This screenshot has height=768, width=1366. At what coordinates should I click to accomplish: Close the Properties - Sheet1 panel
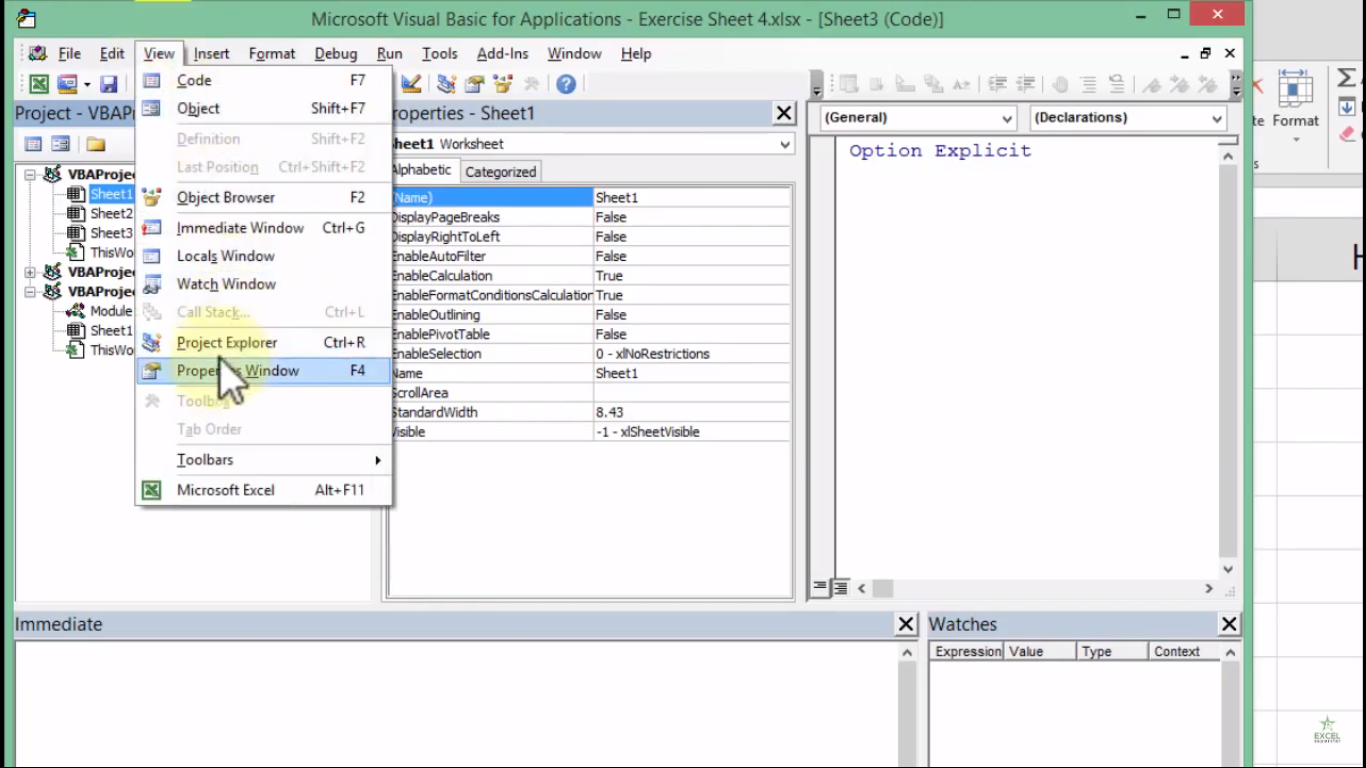pyautogui.click(x=785, y=114)
